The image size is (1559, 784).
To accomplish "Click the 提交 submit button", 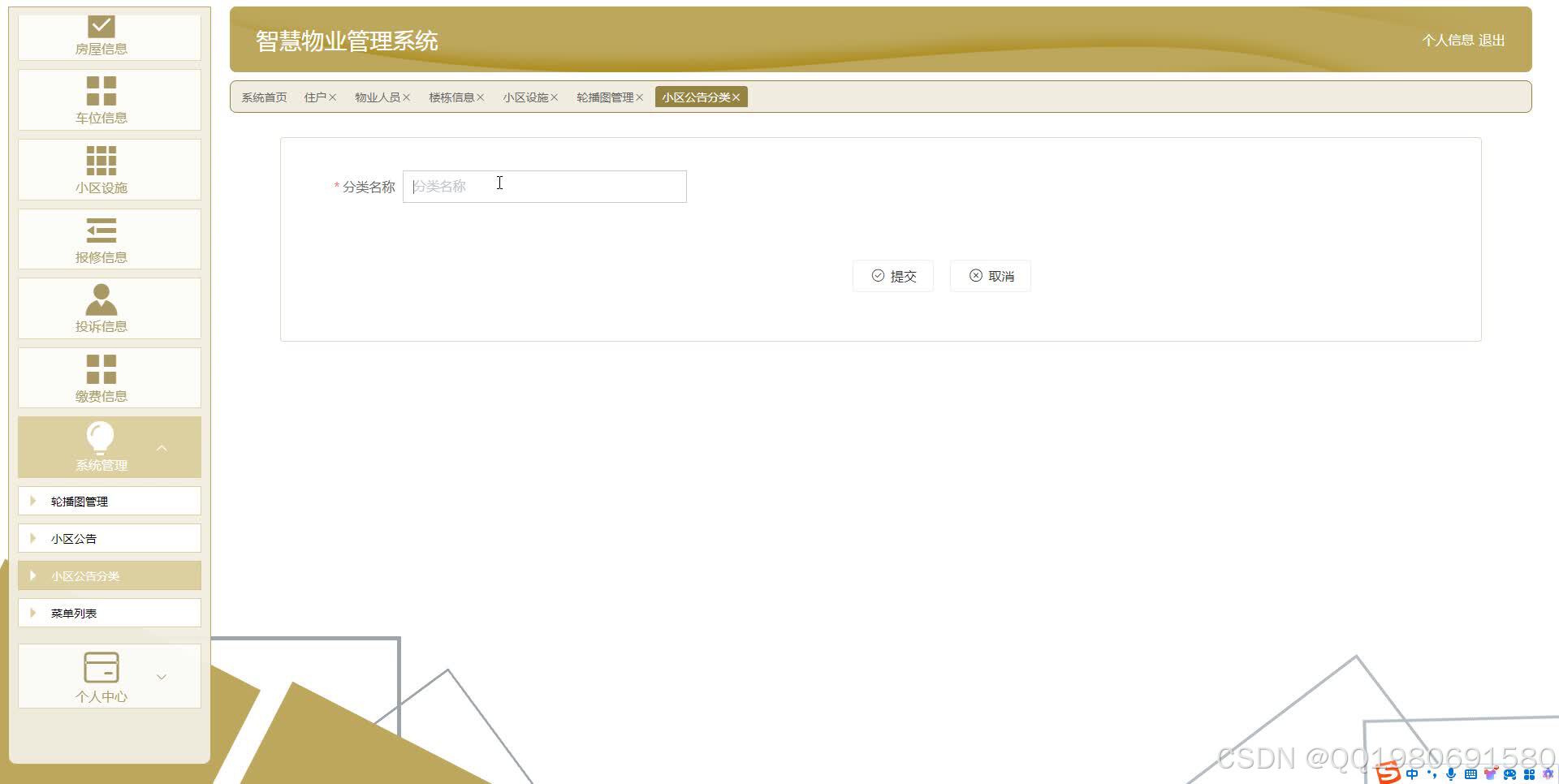I will 892,276.
